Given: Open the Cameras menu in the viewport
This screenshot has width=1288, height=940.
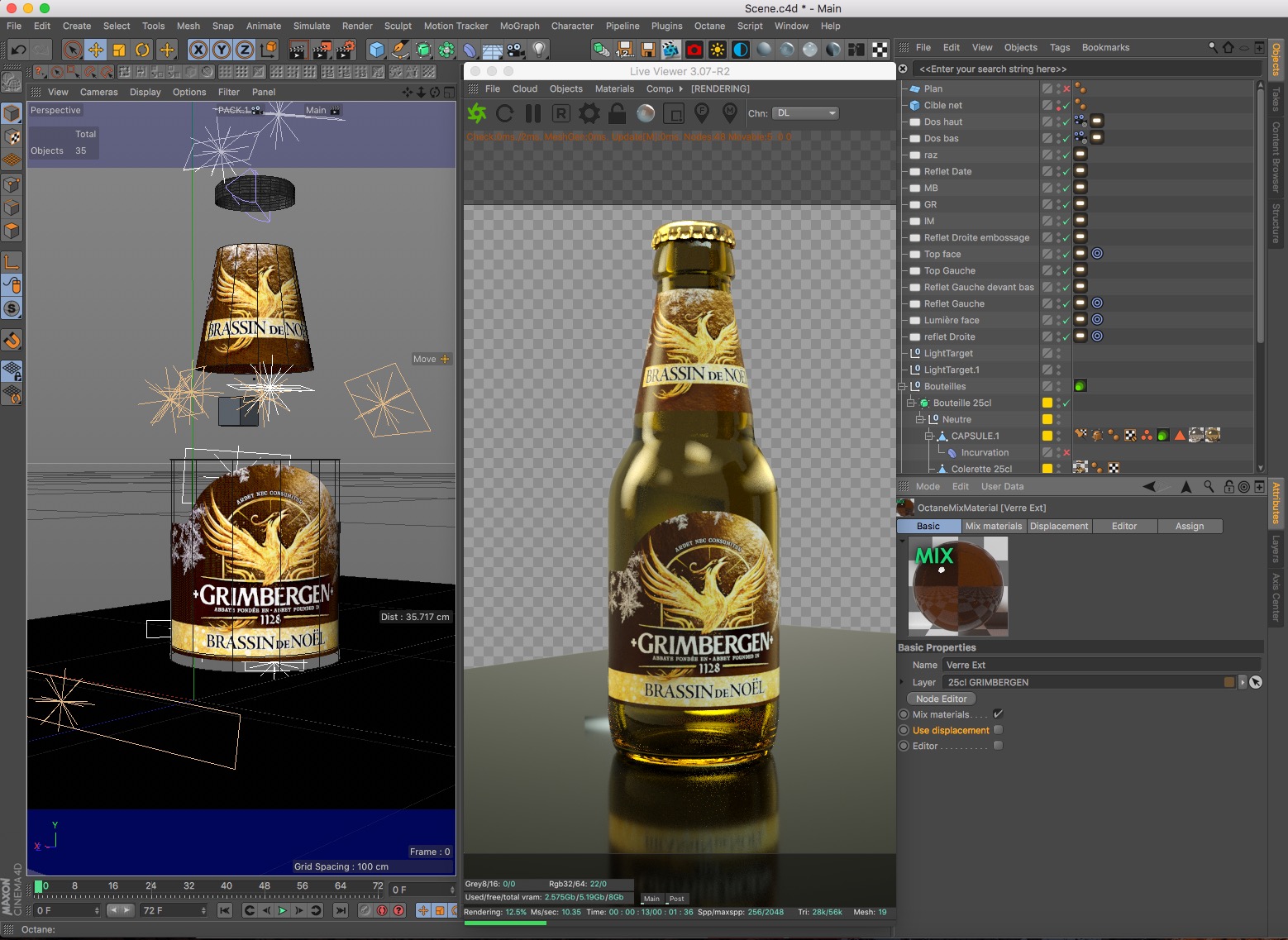Looking at the screenshot, I should 99,92.
